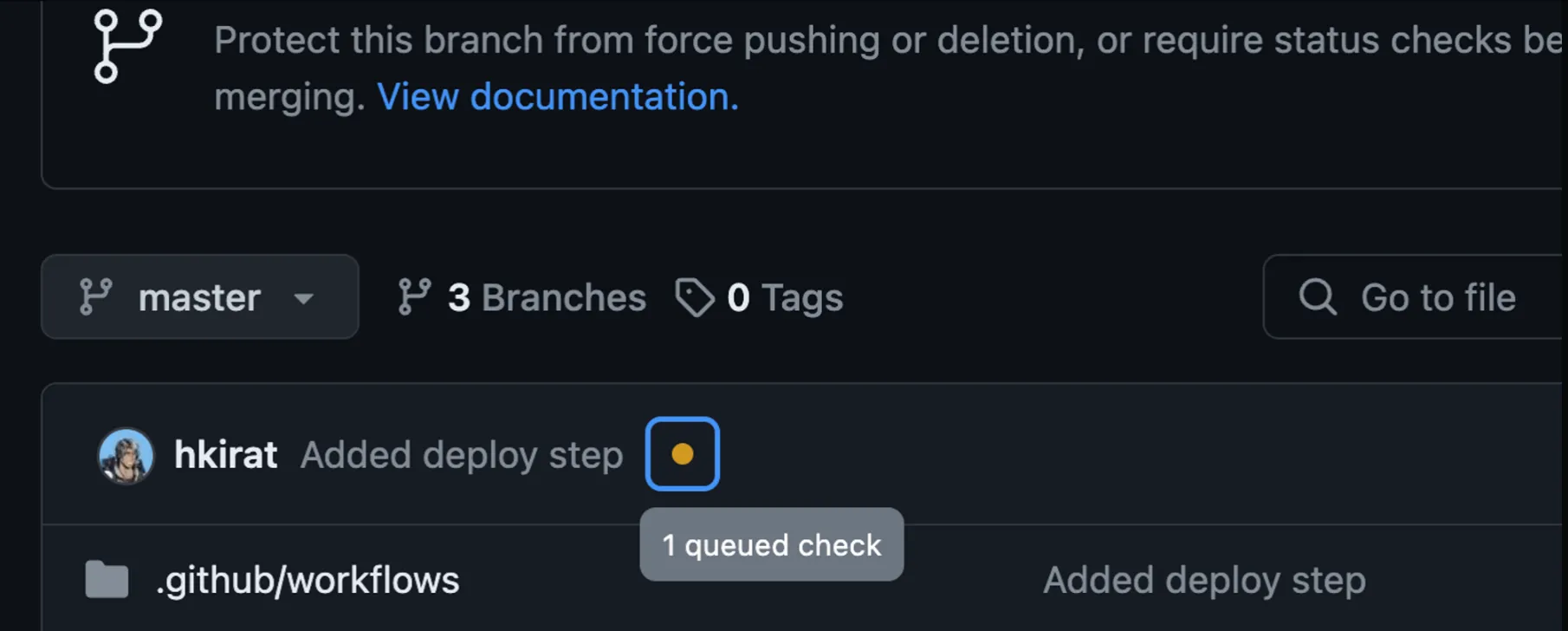This screenshot has height=631, width=1568.
Task: Open the .github/workflows row commit message
Action: tap(1204, 580)
